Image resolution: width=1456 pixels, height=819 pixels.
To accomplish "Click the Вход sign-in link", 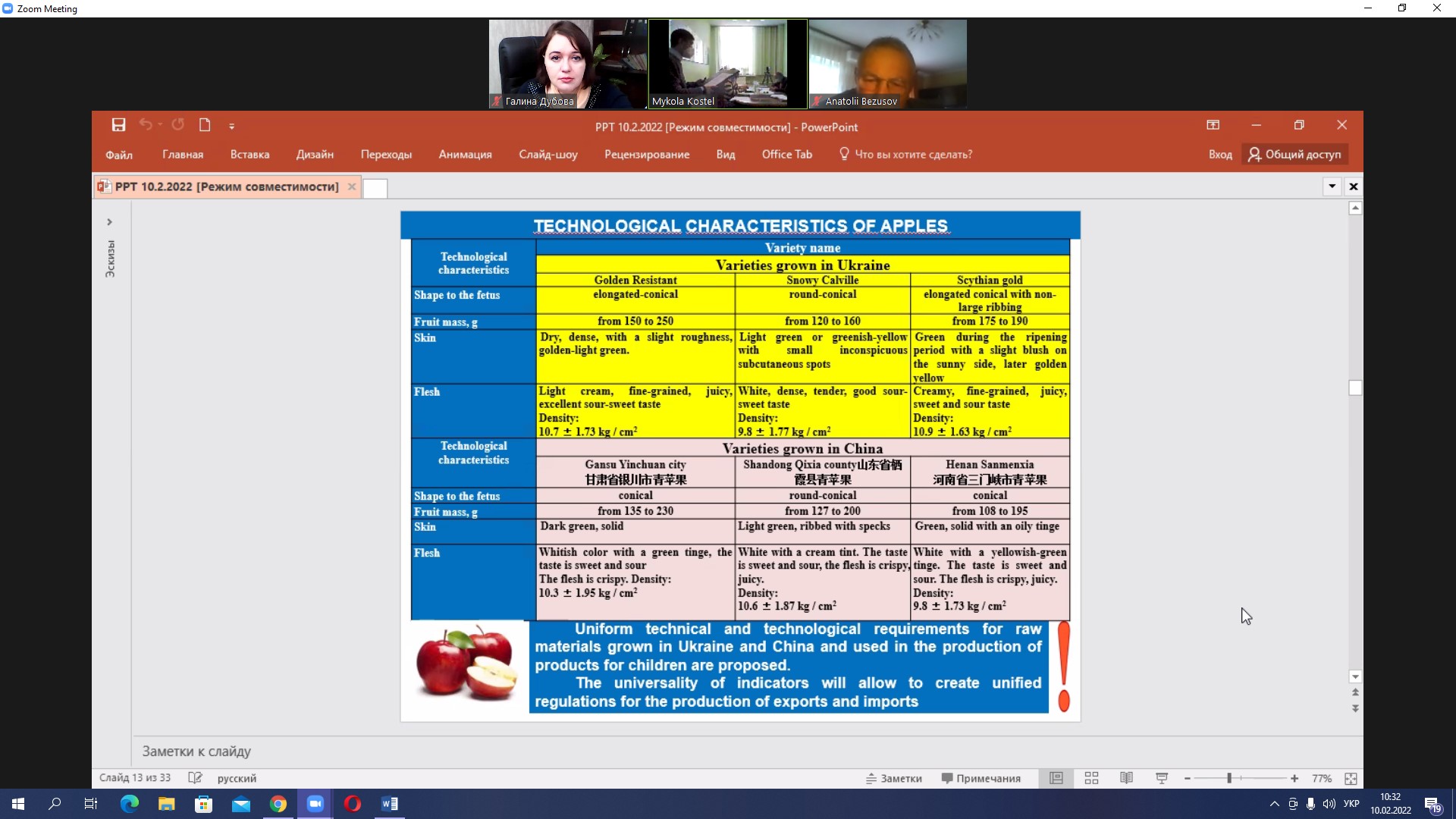I will pos(1220,155).
